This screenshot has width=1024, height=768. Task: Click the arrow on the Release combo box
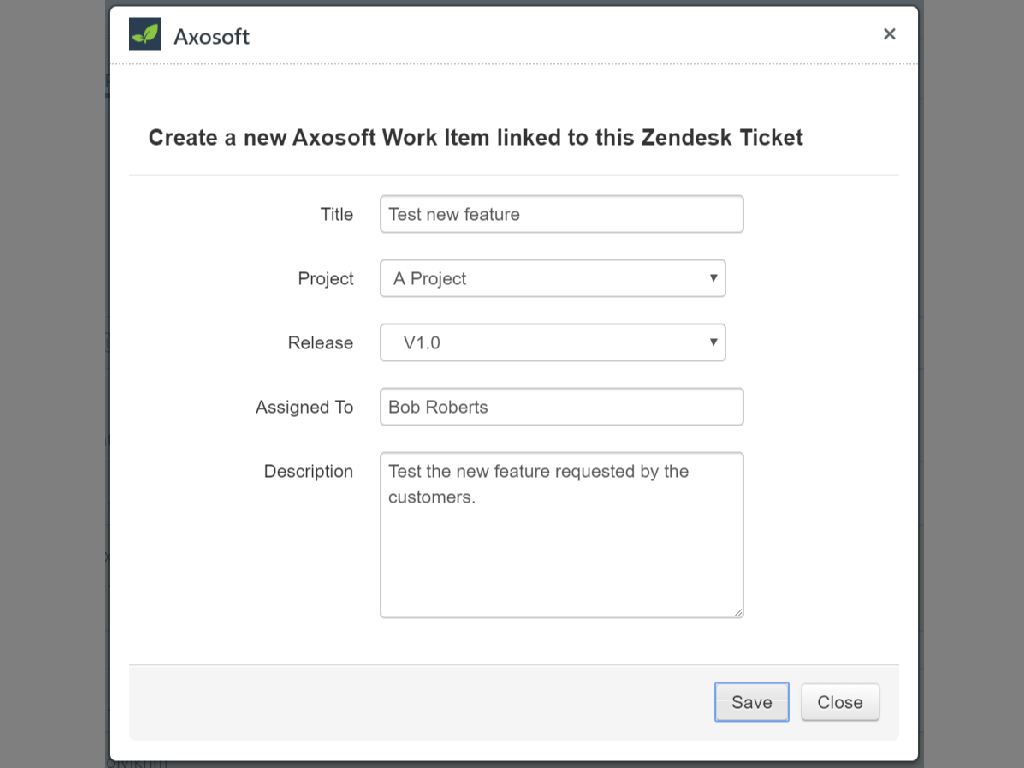click(x=713, y=342)
